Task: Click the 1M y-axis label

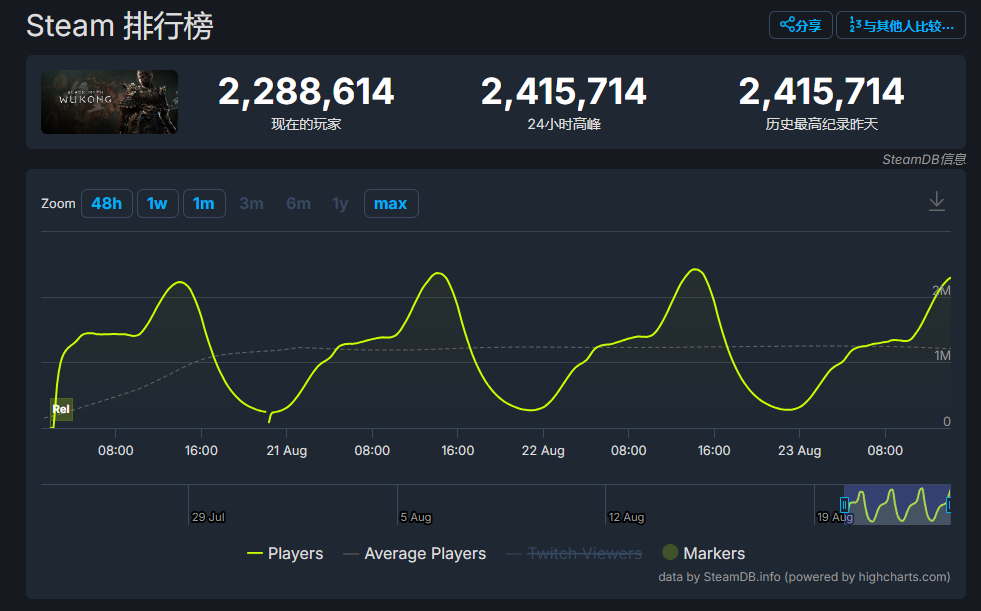Action: click(942, 356)
